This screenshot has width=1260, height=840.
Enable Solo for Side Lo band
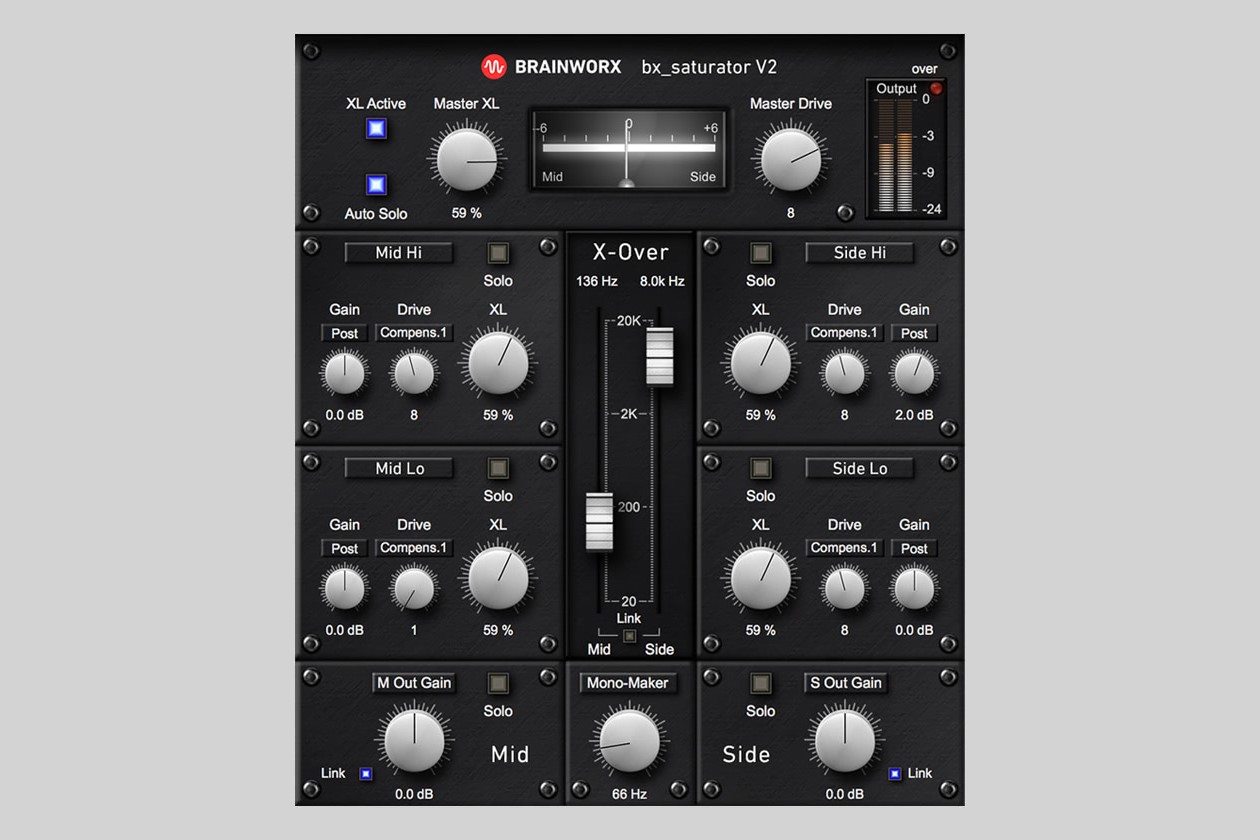coord(760,468)
